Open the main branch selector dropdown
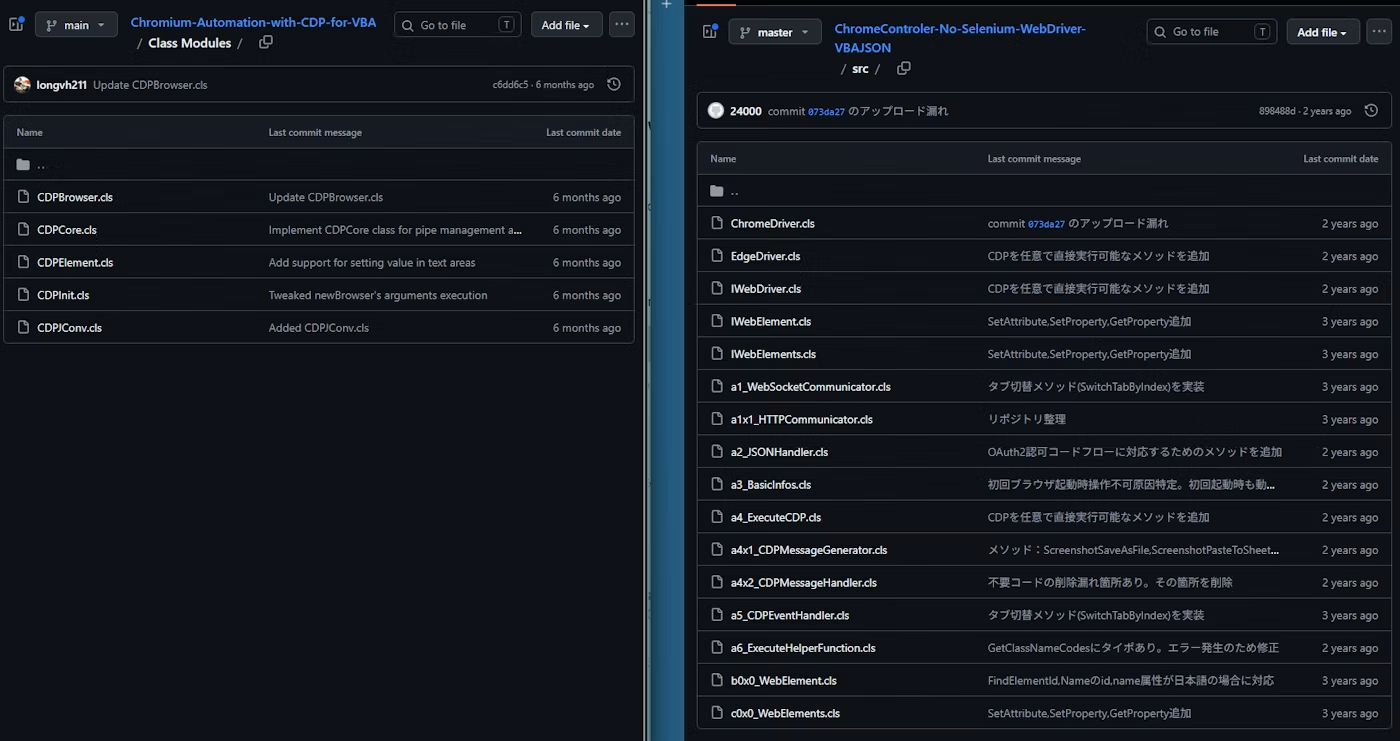1400x741 pixels. click(76, 25)
